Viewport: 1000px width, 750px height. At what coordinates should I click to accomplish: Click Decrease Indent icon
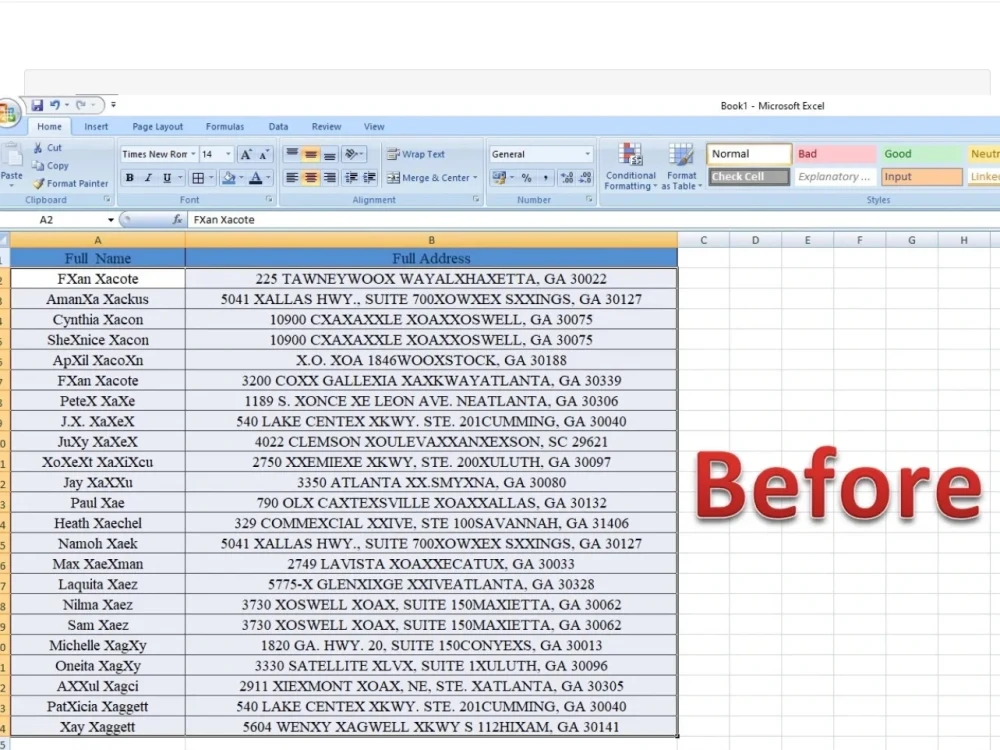351,178
